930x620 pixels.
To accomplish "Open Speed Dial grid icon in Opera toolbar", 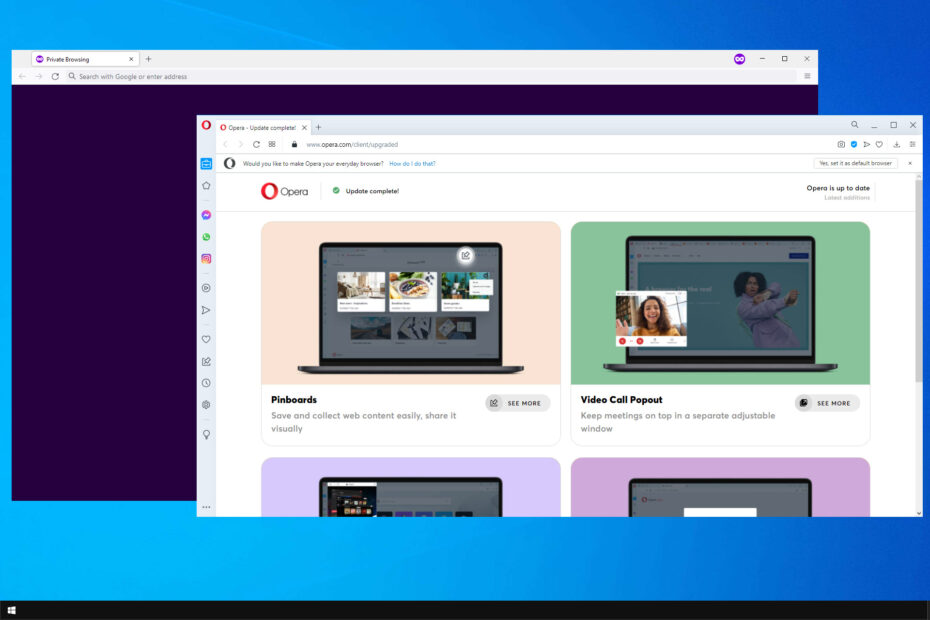I will [272, 144].
